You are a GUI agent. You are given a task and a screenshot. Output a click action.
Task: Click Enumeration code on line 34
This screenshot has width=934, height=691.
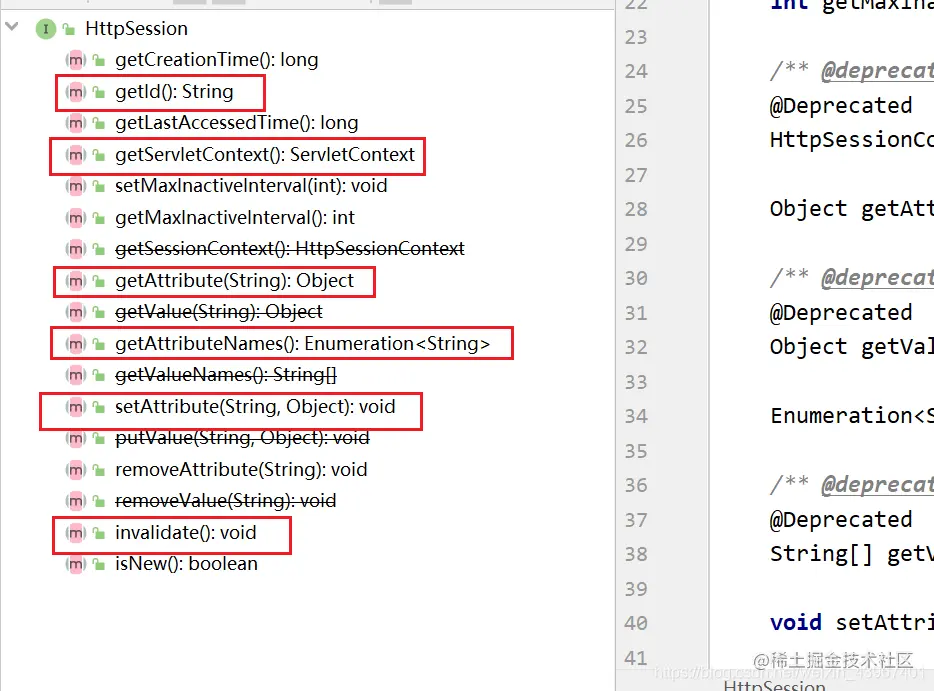pyautogui.click(x=852, y=416)
